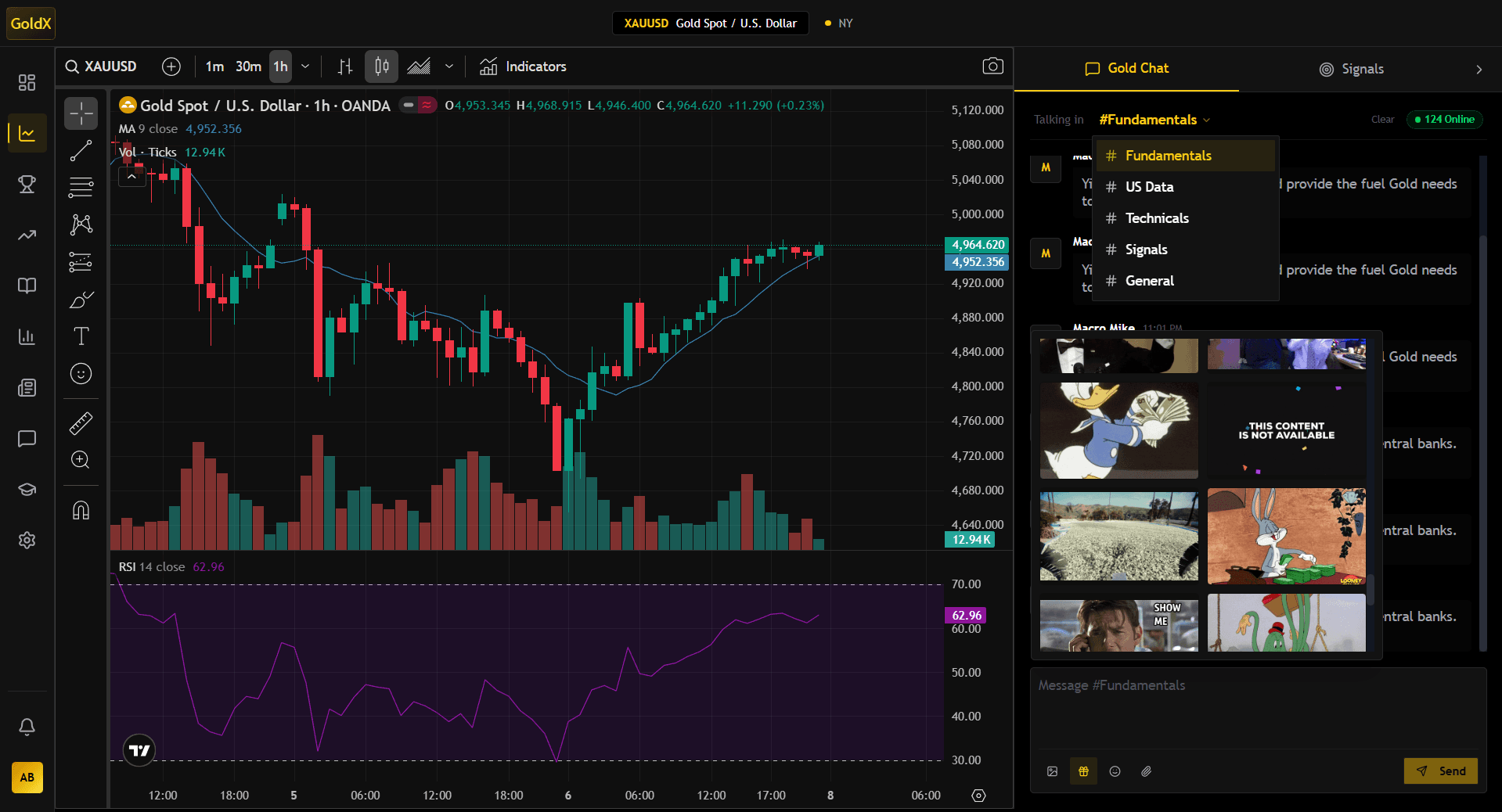Open the chart style dropdown arrow
The image size is (1502, 812).
tap(449, 66)
